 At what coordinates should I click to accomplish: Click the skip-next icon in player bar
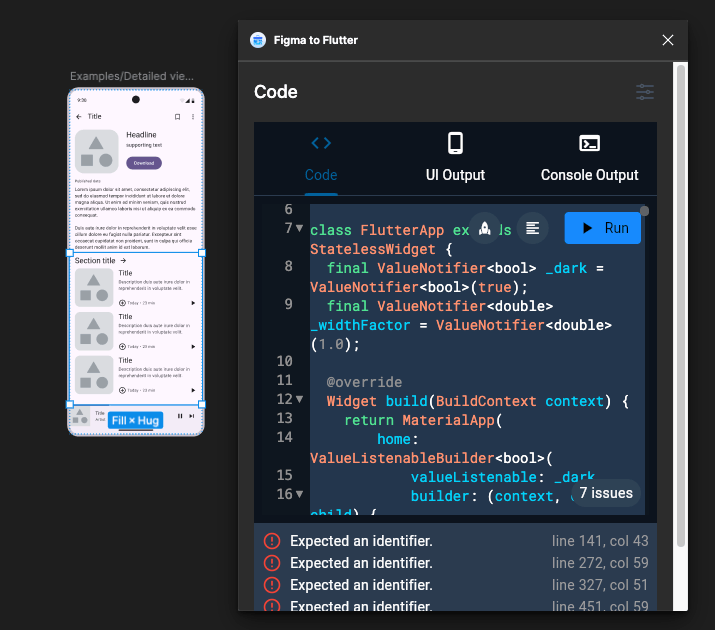192,416
